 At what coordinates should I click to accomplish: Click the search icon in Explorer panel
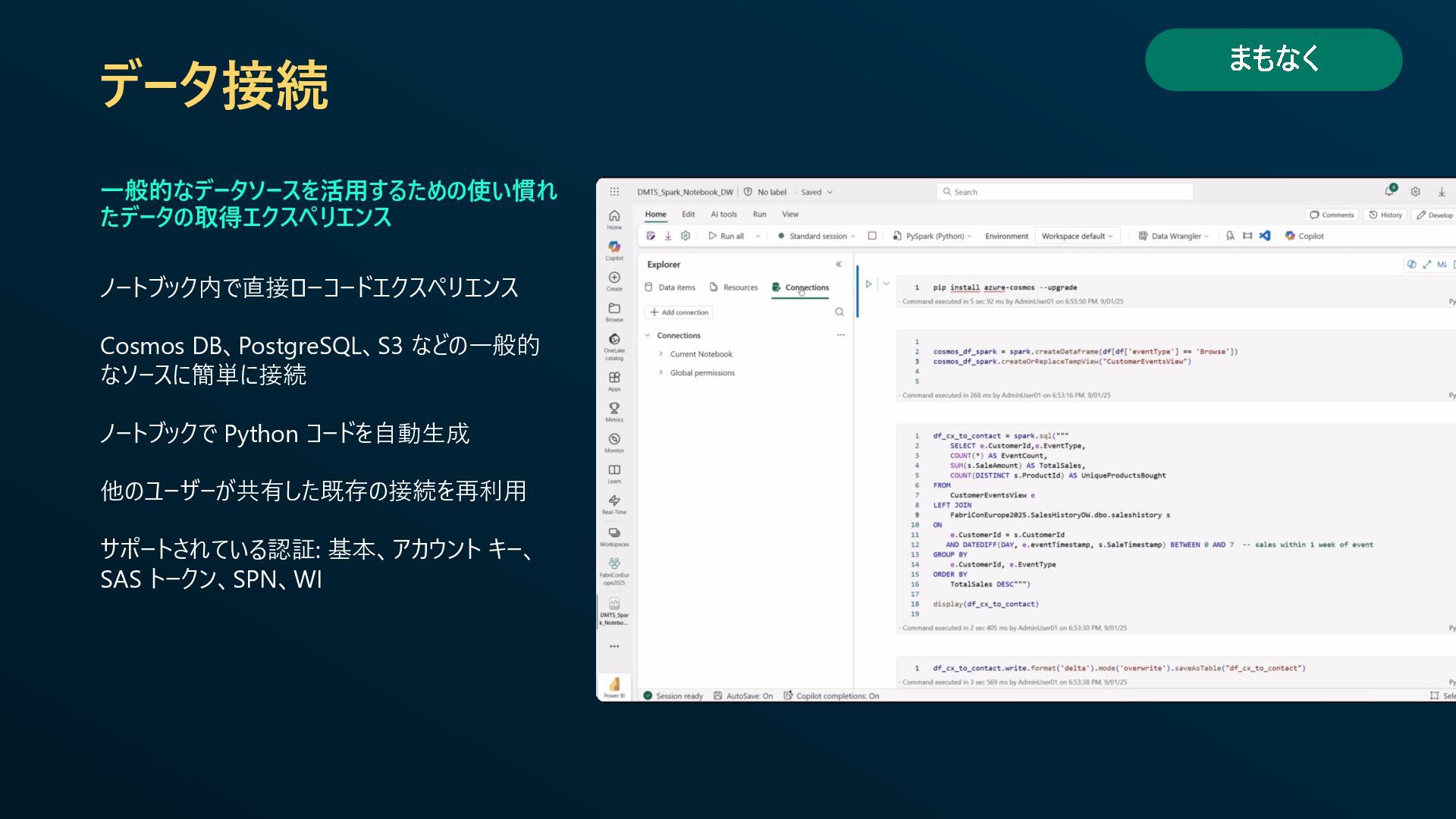point(839,312)
